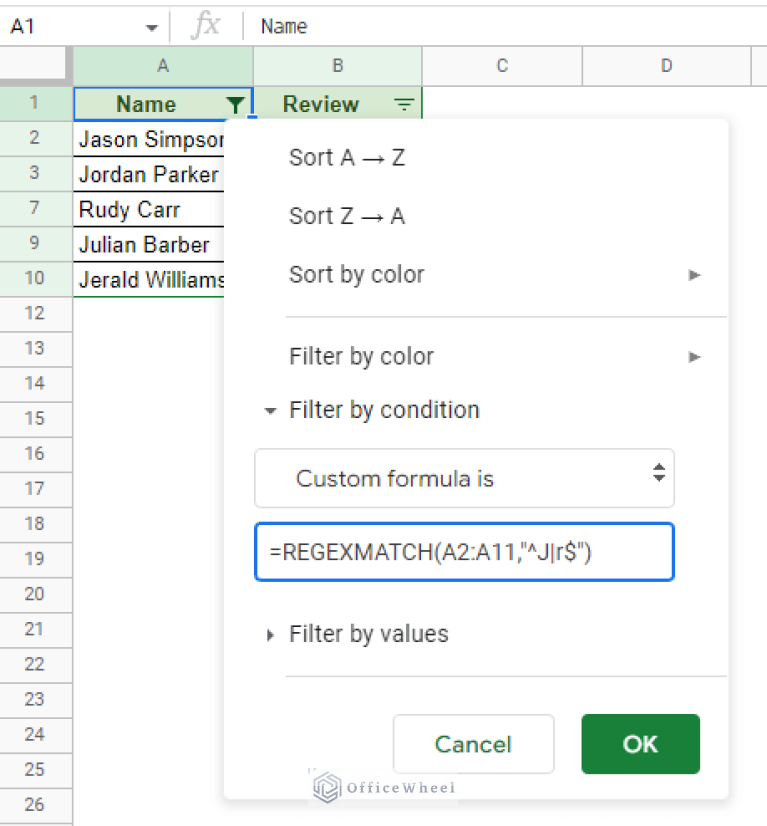
Task: Choose Sort Z → A
Action: tap(347, 216)
